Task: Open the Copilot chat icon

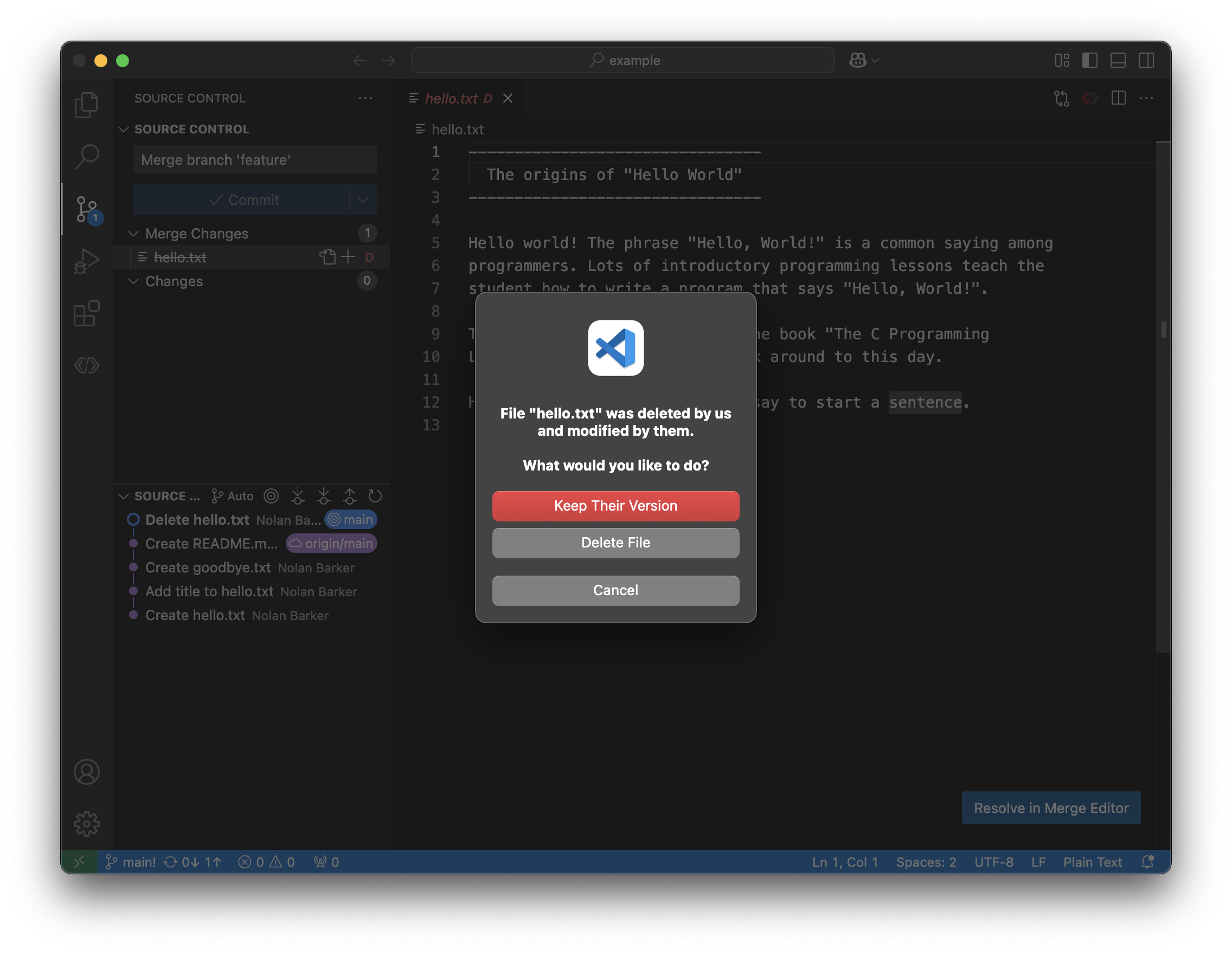Action: pyautogui.click(x=857, y=60)
